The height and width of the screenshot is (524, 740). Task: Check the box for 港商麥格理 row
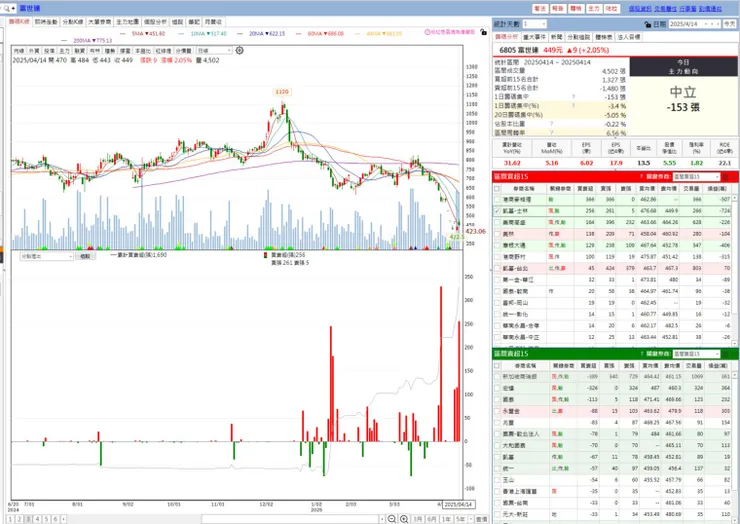tap(497, 200)
